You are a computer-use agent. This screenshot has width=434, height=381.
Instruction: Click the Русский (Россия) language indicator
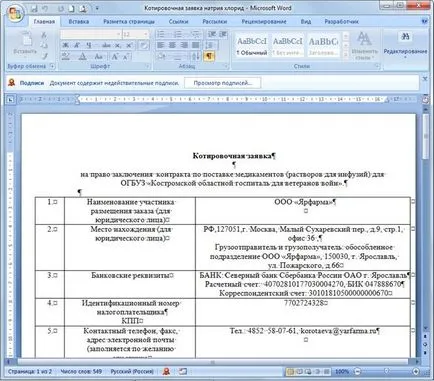point(132,371)
